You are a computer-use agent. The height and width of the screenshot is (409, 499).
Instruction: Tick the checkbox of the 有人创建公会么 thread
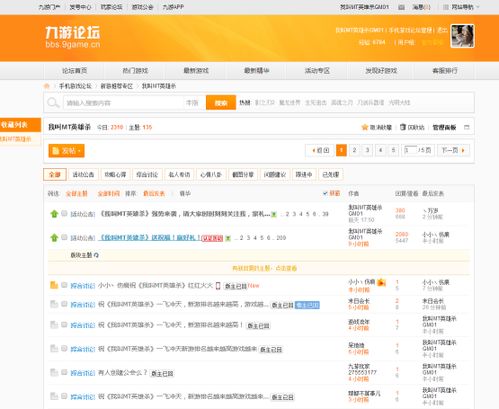[64, 372]
